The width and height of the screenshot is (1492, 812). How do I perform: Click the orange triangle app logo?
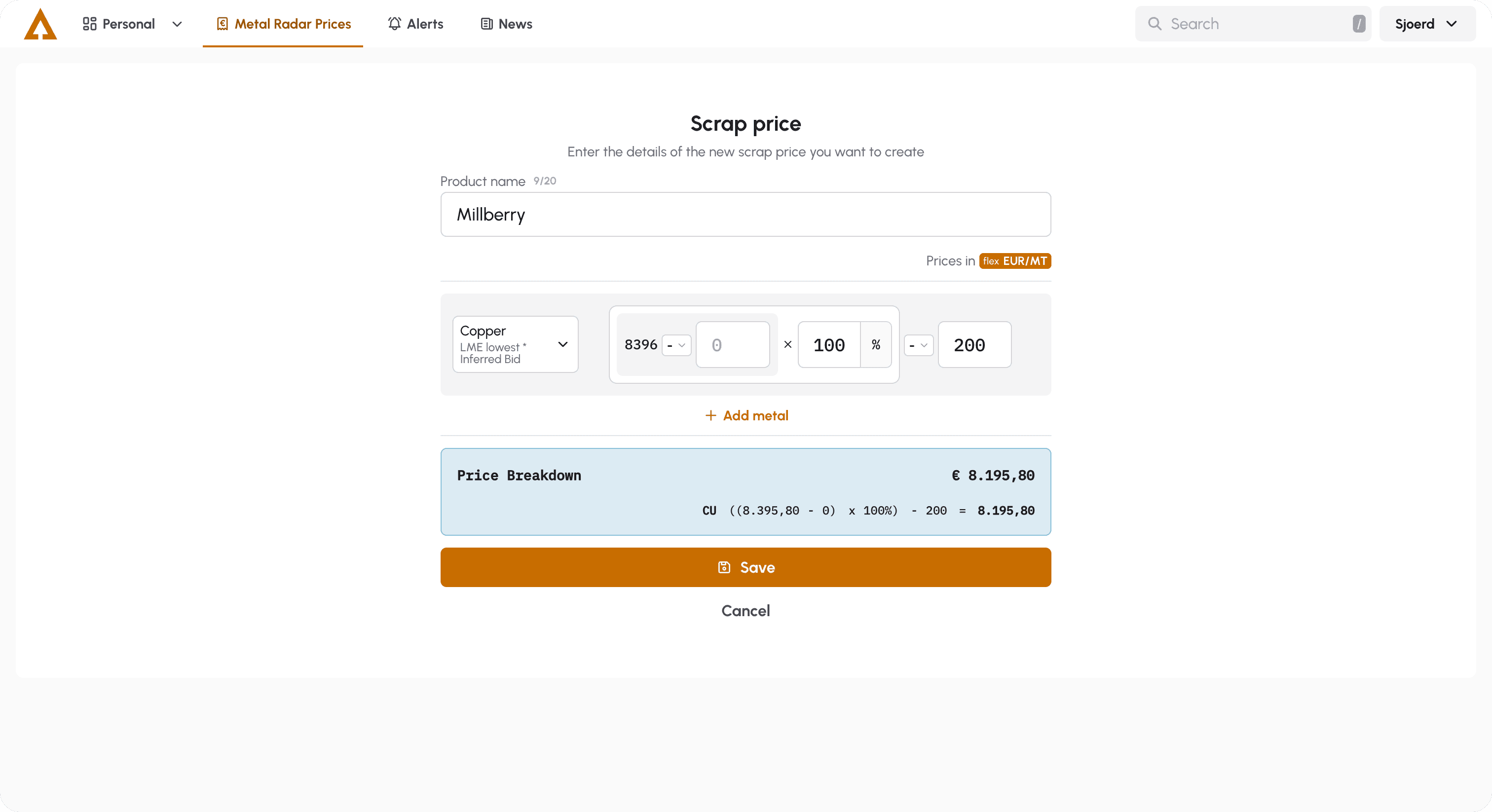click(40, 23)
